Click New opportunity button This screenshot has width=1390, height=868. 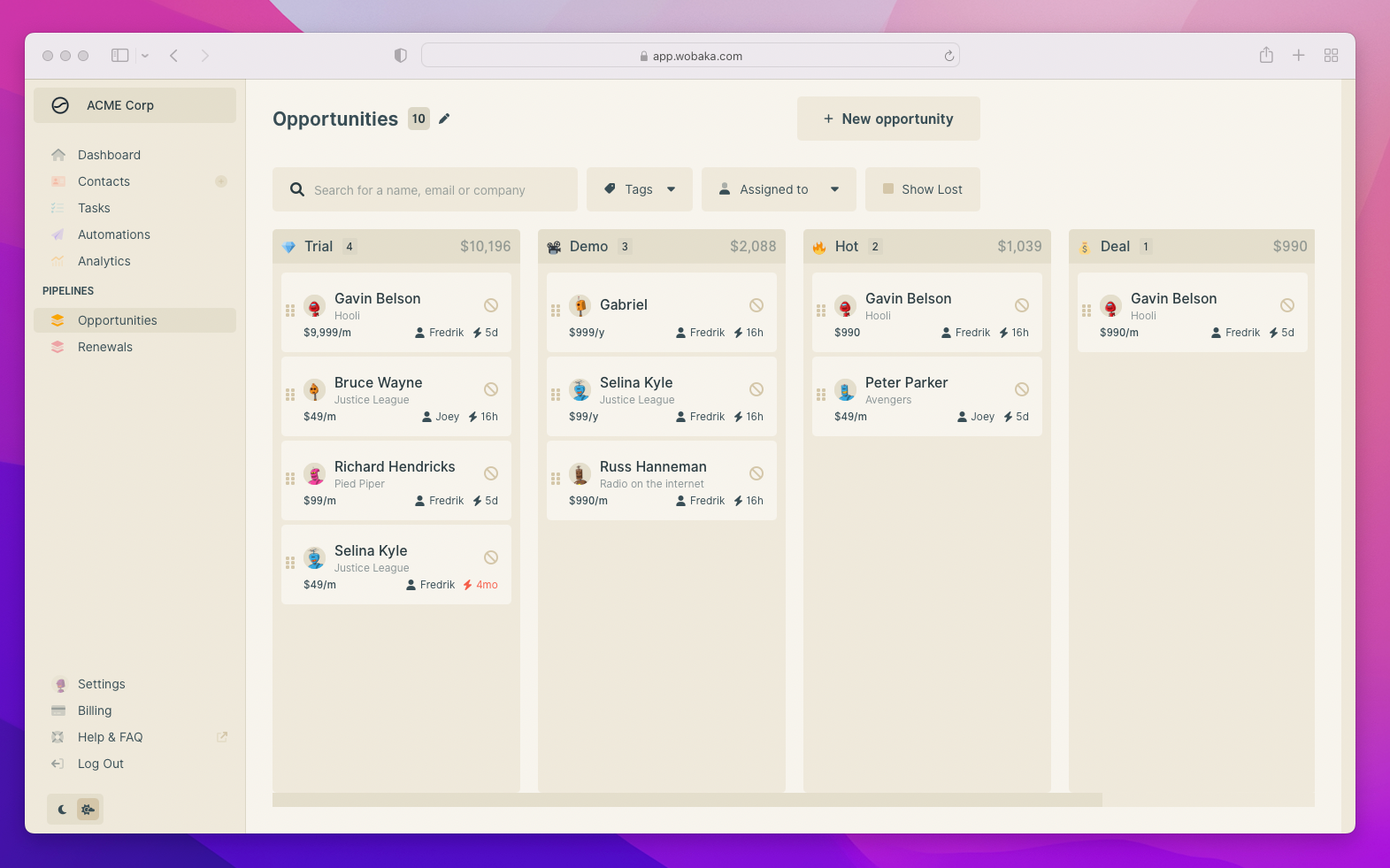888,119
